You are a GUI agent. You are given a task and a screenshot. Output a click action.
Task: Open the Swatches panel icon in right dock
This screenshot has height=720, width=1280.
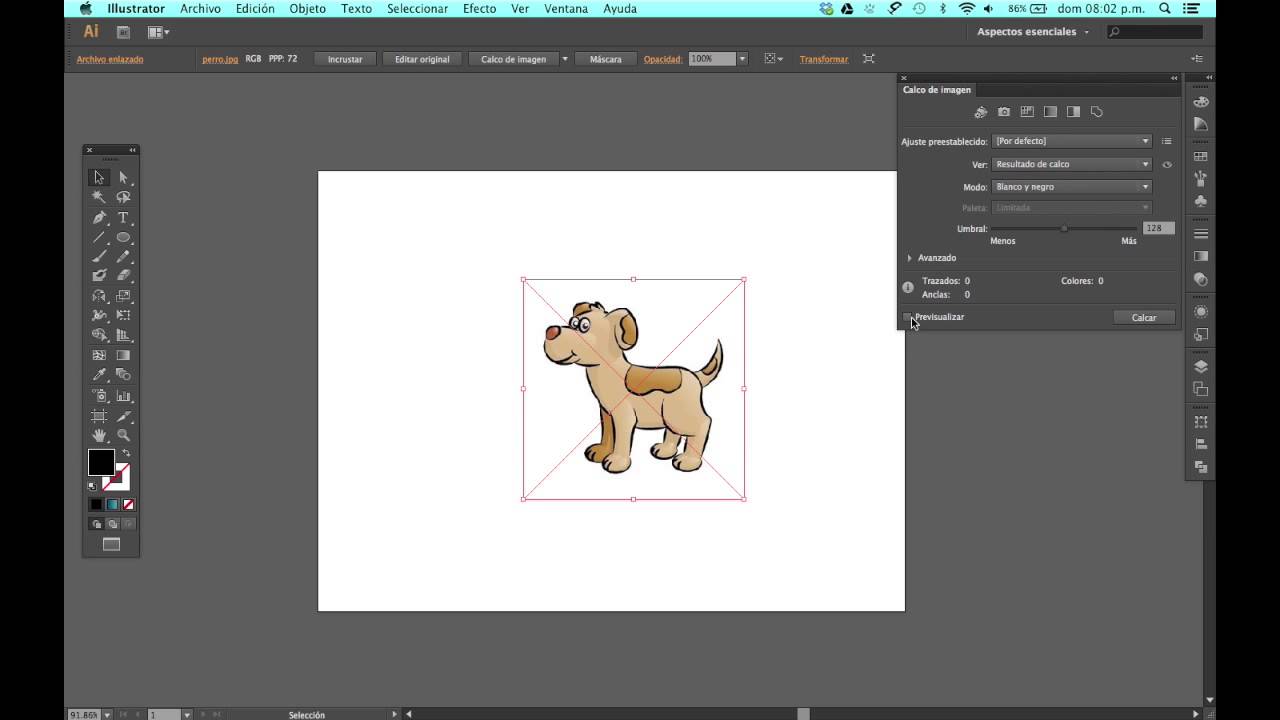point(1201,157)
